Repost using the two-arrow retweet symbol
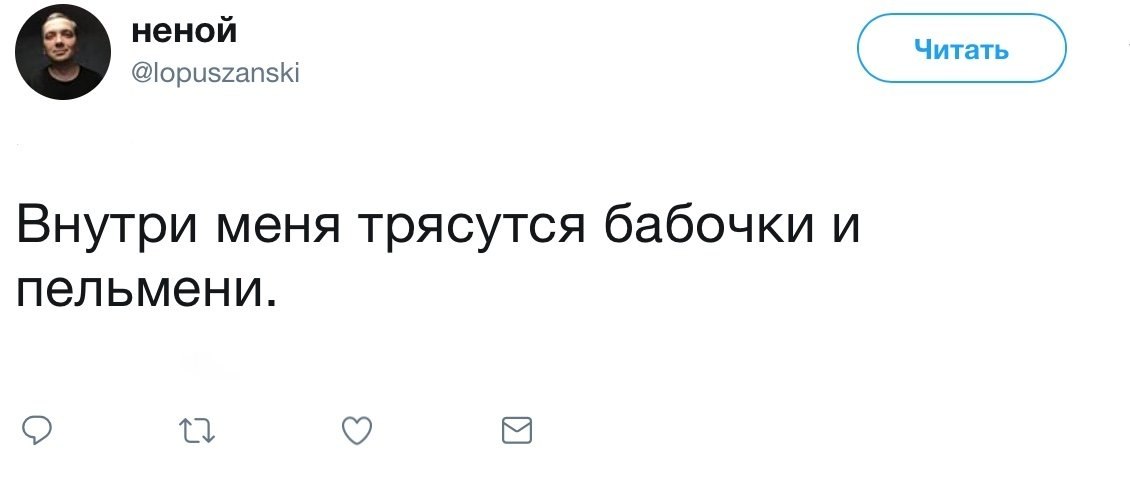The height and width of the screenshot is (478, 1130). 197,431
